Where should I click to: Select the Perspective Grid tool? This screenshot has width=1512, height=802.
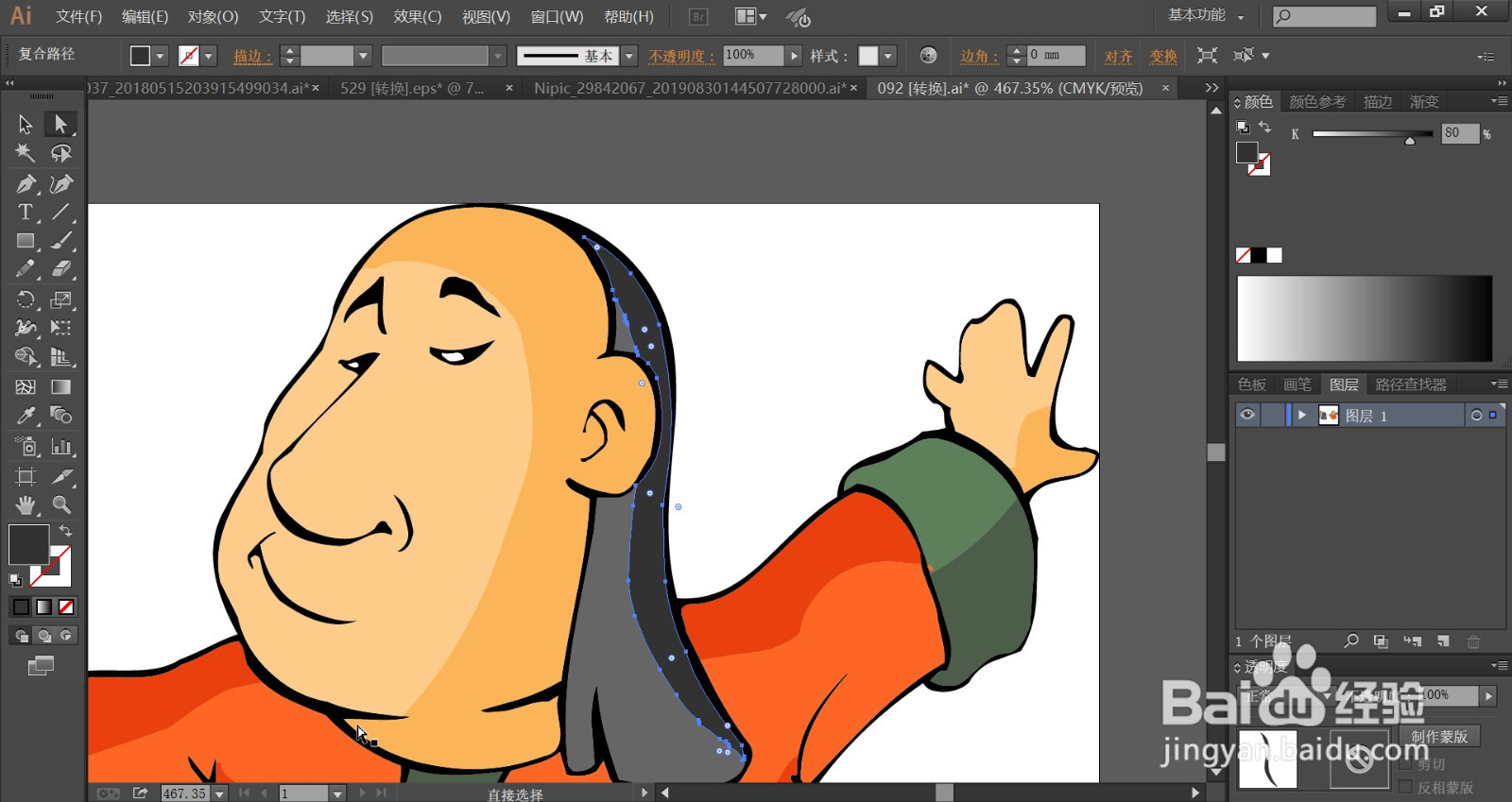pyautogui.click(x=61, y=357)
